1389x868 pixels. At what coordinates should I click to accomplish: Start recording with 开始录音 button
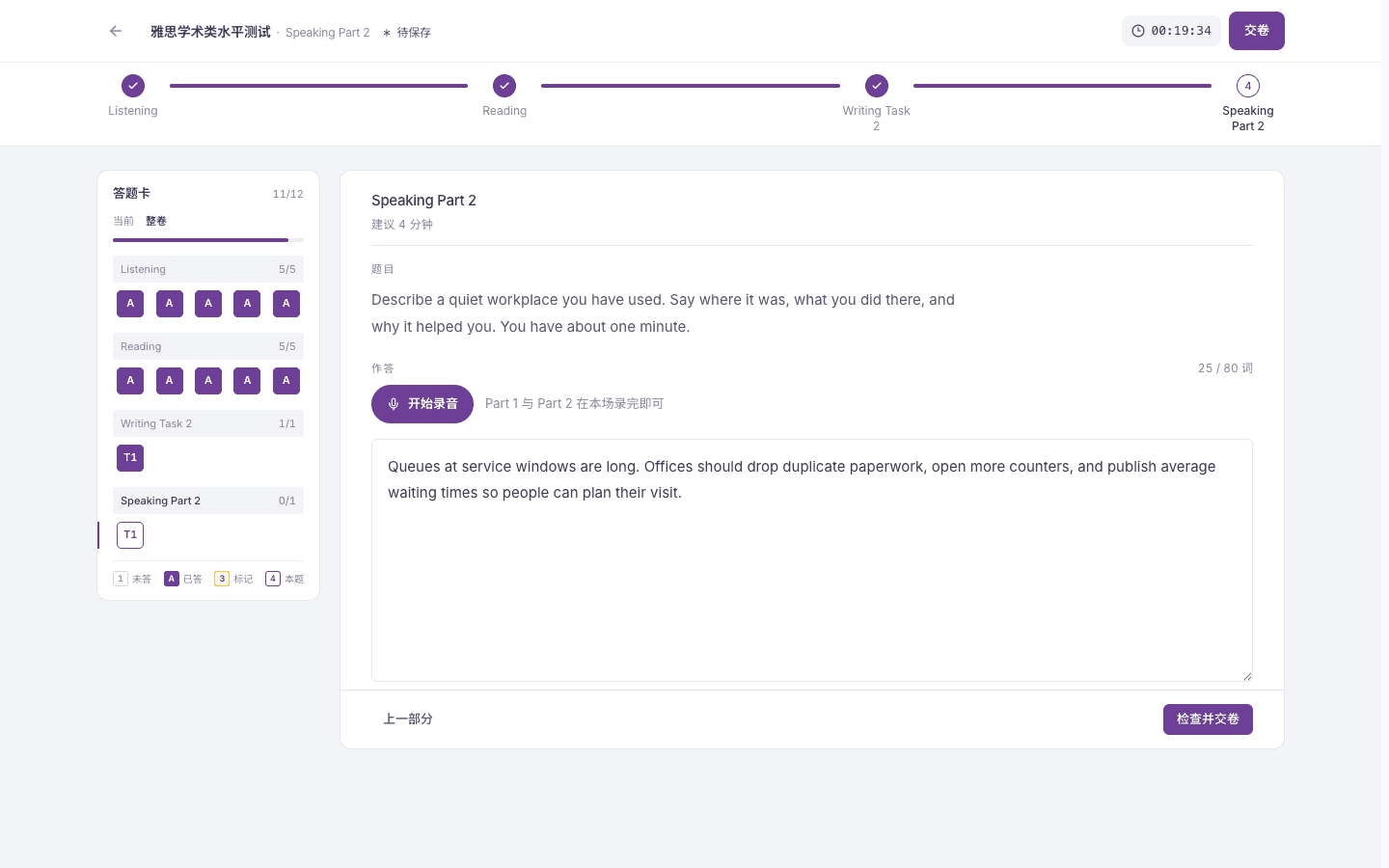click(x=422, y=404)
